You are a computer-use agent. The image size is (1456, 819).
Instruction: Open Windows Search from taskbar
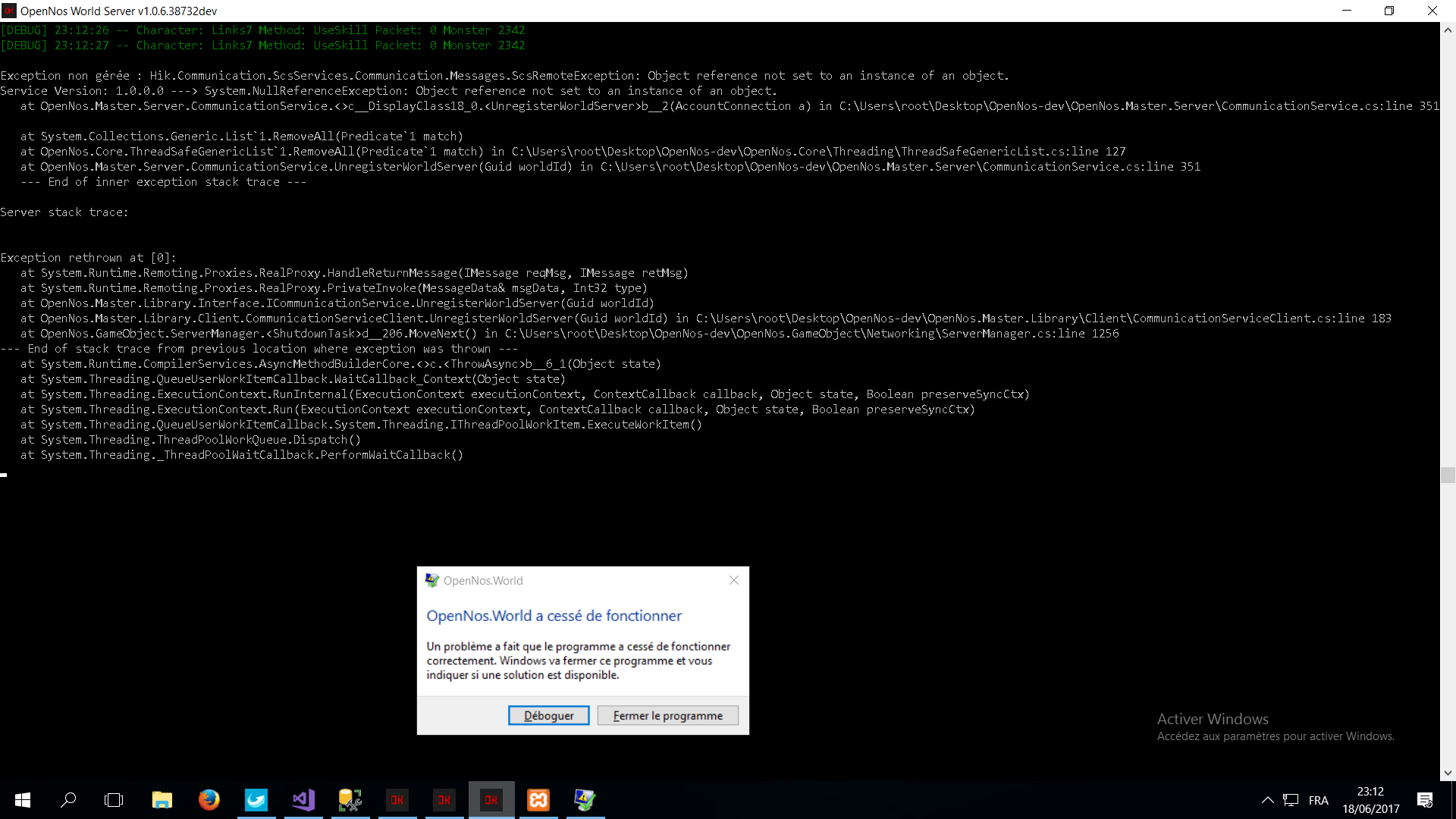point(67,800)
